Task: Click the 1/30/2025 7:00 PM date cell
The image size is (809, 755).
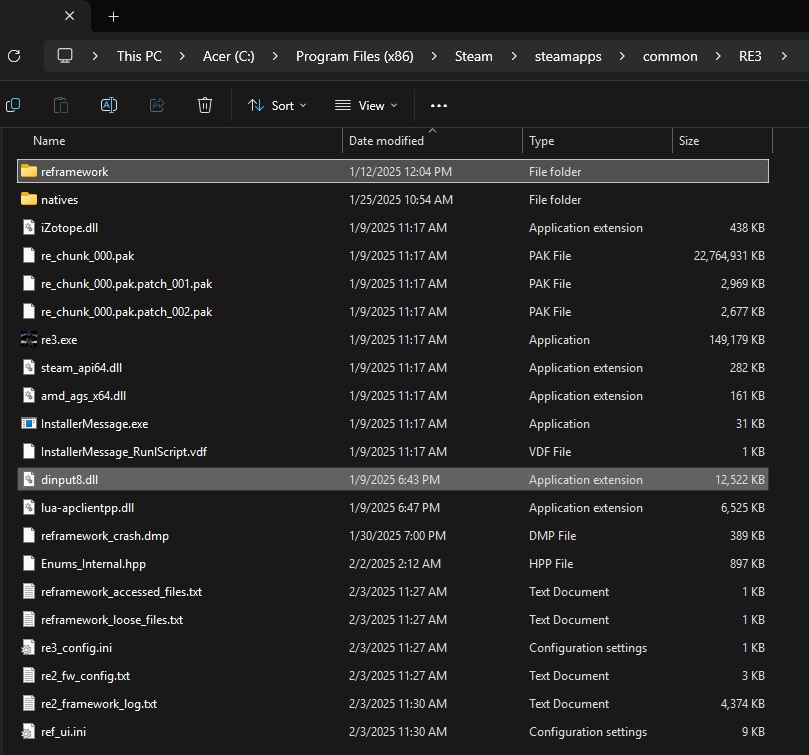Action: 397,536
